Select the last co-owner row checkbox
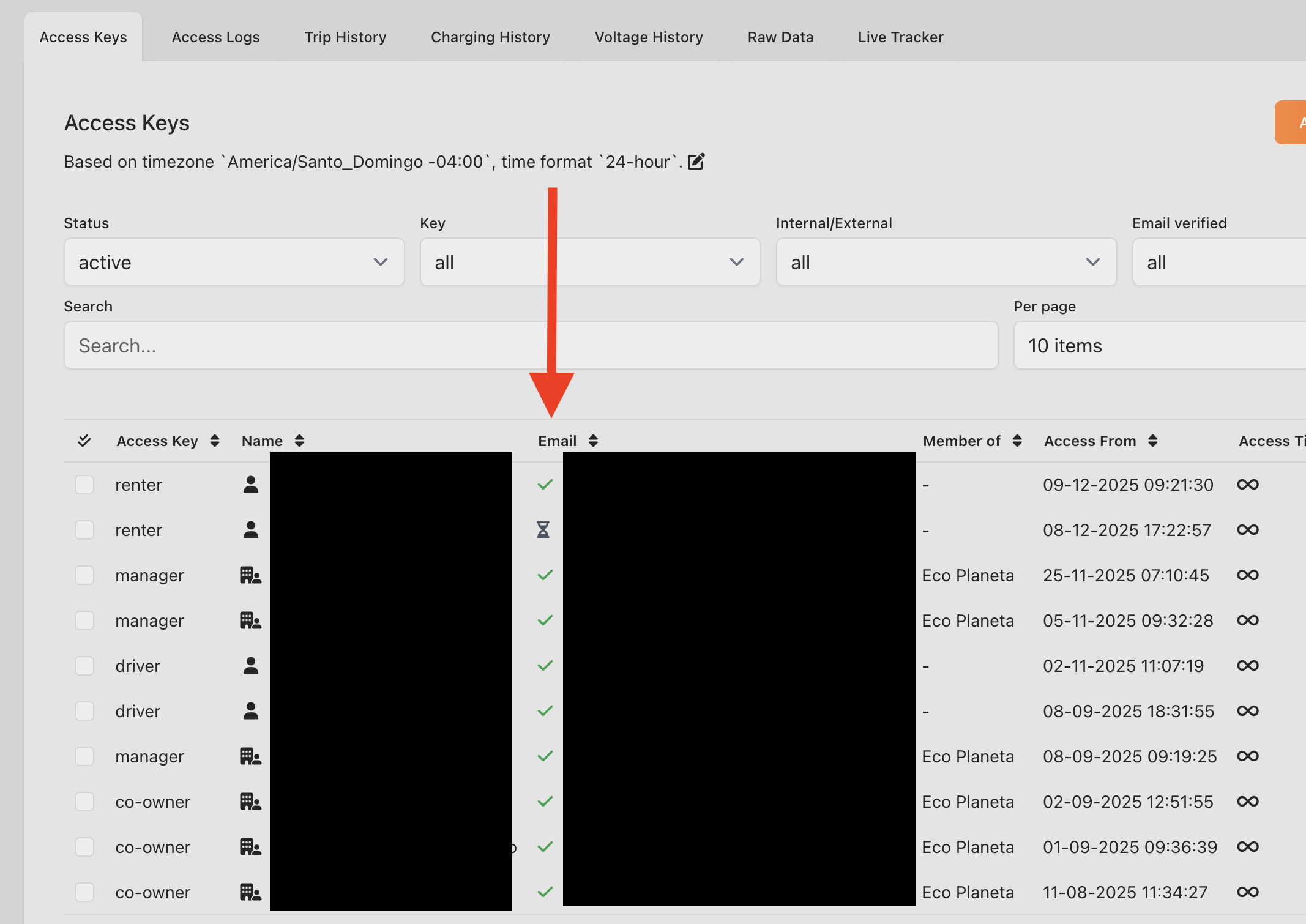The height and width of the screenshot is (924, 1306). coord(84,892)
